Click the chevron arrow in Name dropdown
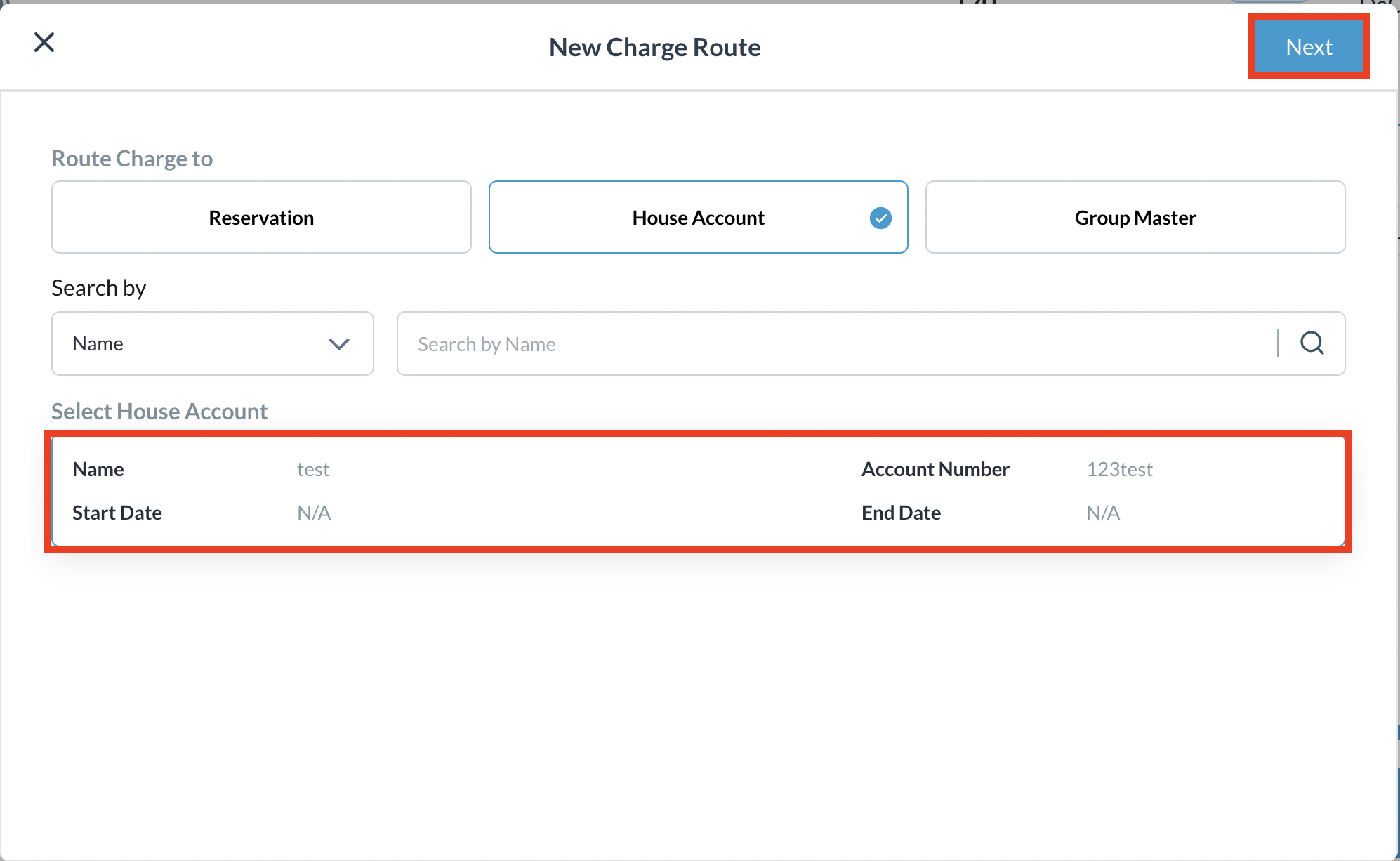This screenshot has height=861, width=1400. (x=339, y=344)
